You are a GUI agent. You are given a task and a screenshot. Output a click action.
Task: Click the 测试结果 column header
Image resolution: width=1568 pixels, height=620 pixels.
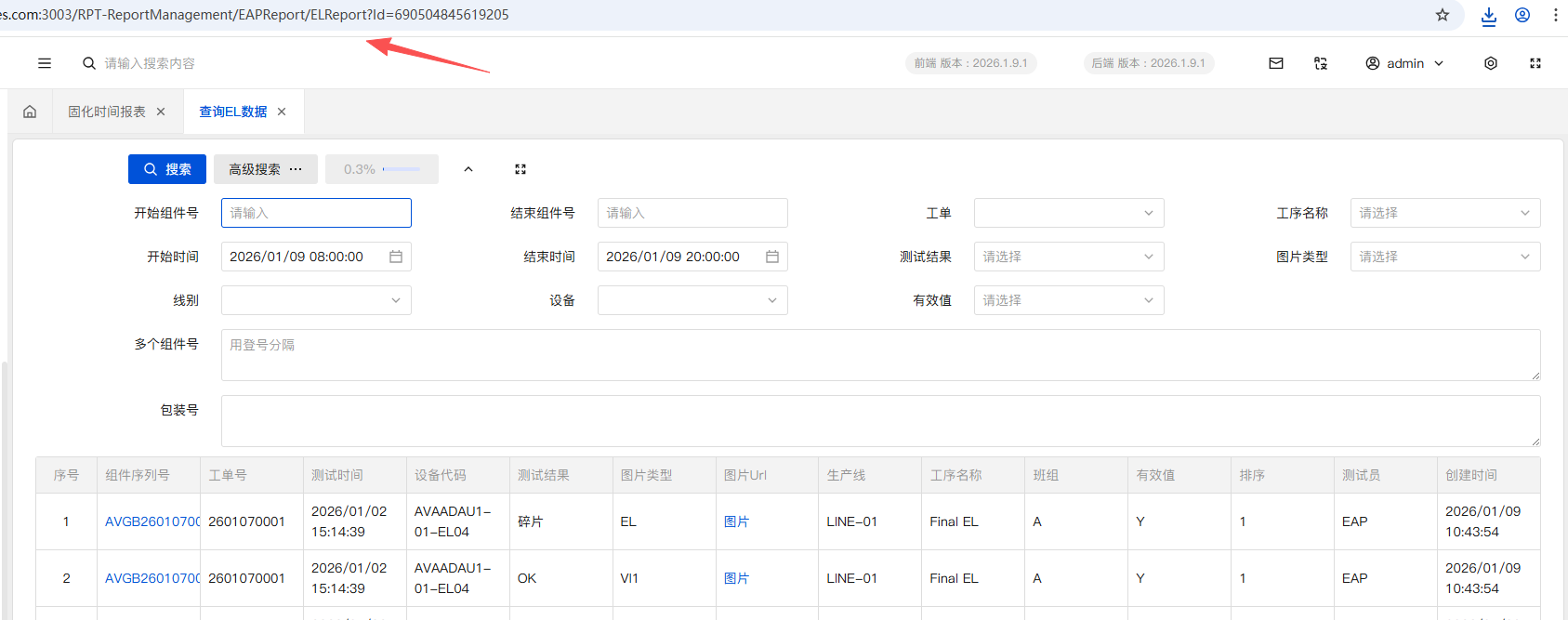click(561, 475)
